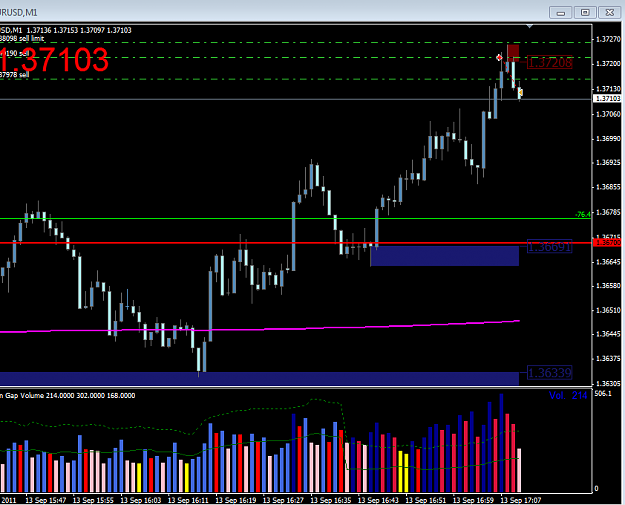625x505 pixels.
Task: Select the blue rectangle zone labeled 1.36339
Action: pyautogui.click(x=259, y=378)
